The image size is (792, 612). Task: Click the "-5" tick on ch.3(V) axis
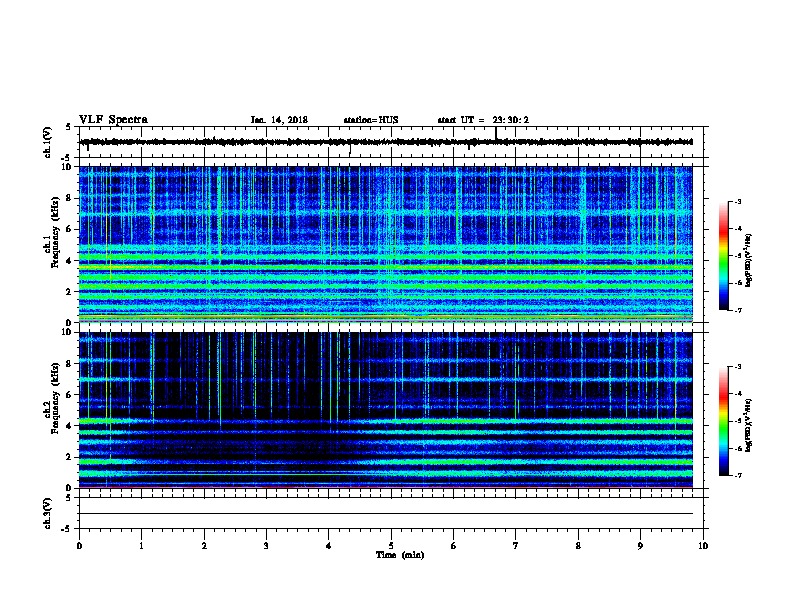point(67,529)
